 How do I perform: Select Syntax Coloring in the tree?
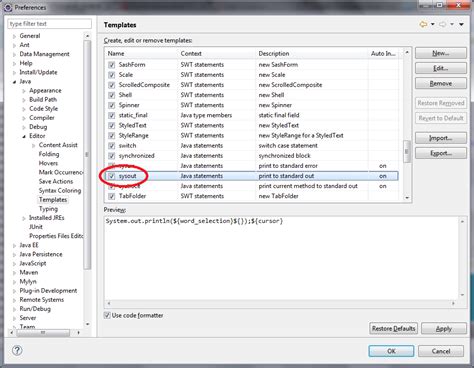pyautogui.click(x=60, y=190)
